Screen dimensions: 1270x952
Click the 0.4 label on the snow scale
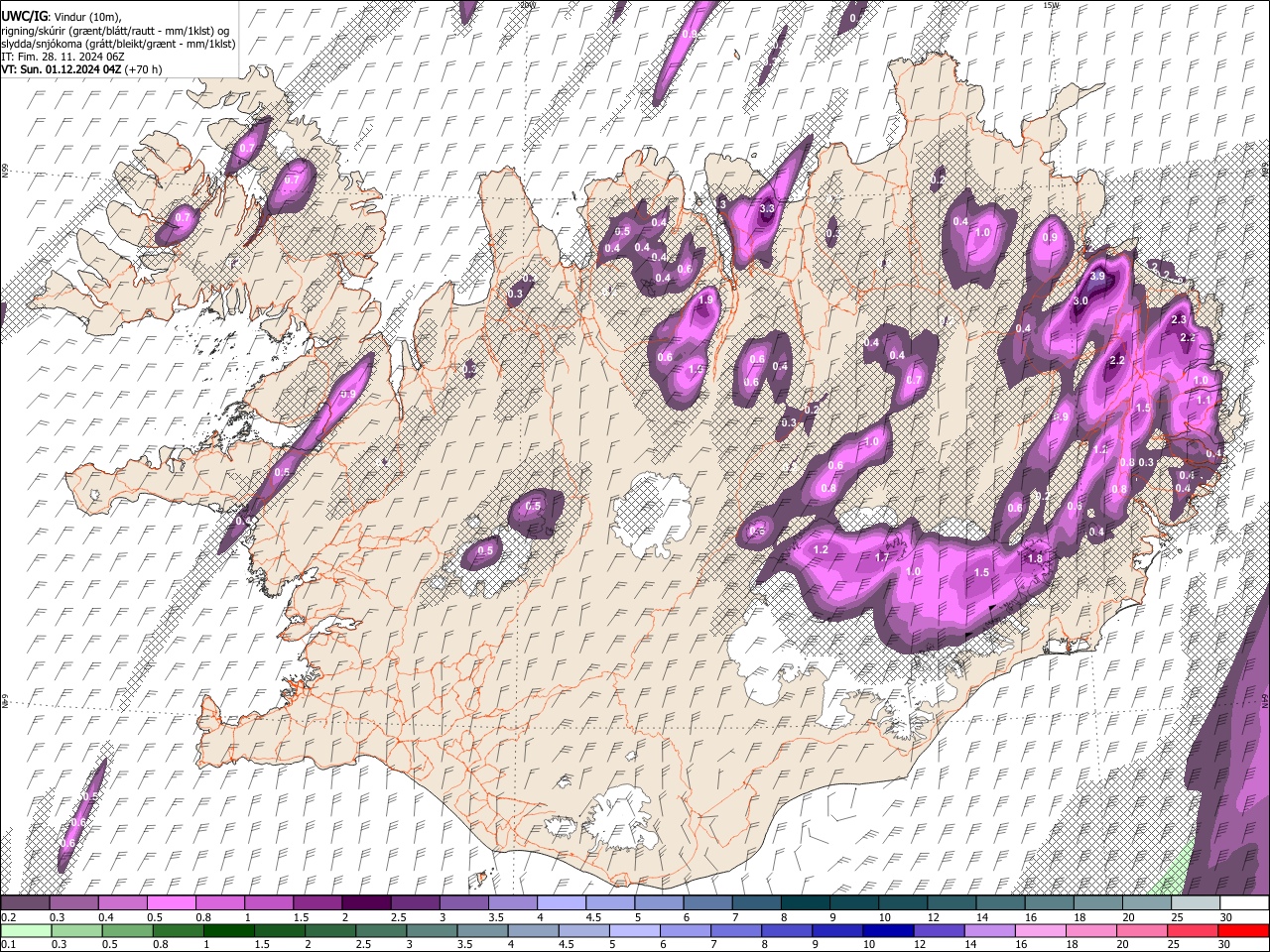coord(105,917)
